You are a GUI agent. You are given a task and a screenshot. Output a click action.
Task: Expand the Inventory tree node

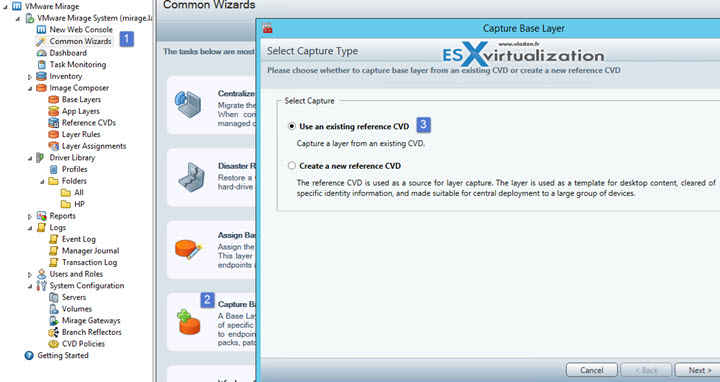(x=30, y=77)
